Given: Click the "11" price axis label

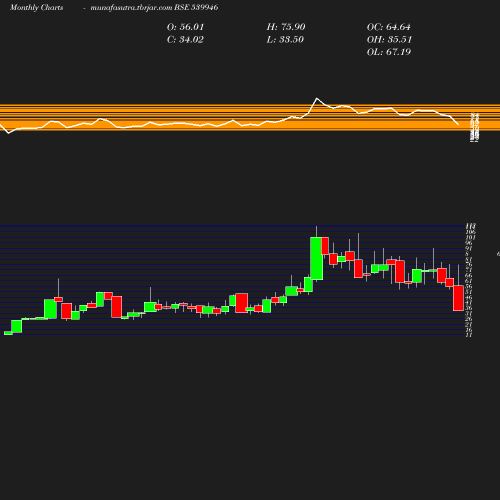Looking at the screenshot, I should click(469, 335).
